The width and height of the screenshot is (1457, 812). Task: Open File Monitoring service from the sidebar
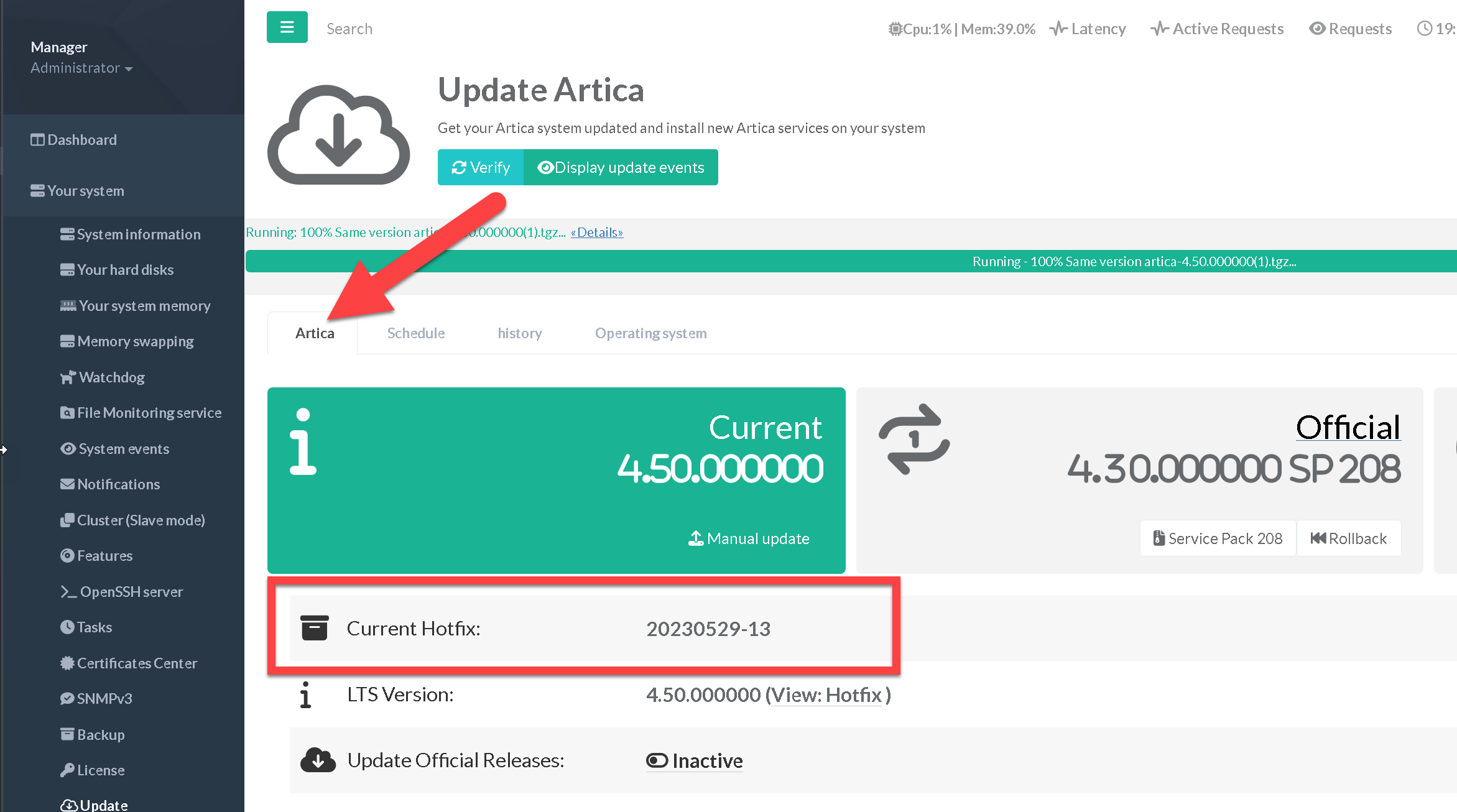pyautogui.click(x=149, y=413)
